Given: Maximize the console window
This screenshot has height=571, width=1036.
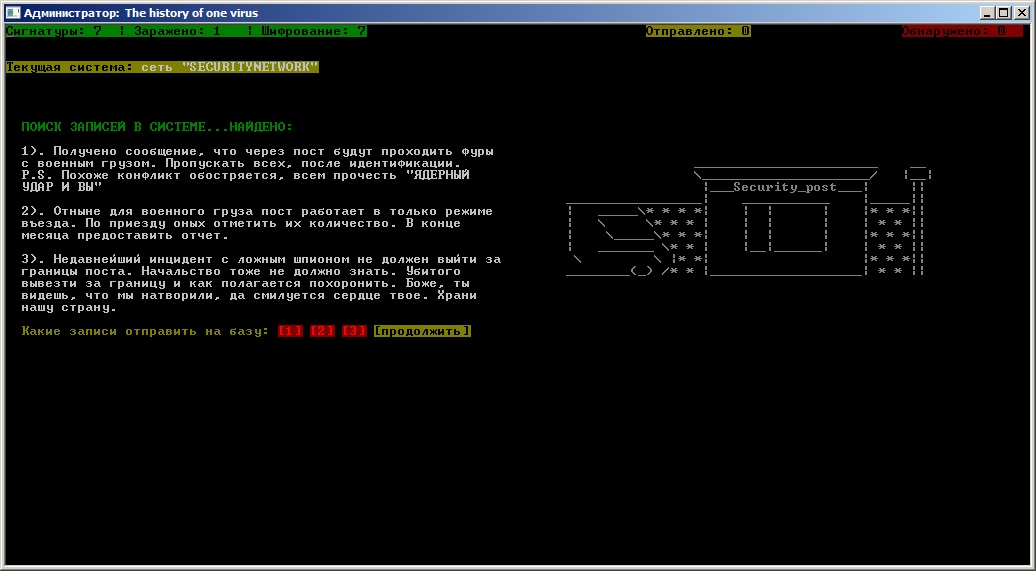Looking at the screenshot, I should pyautogui.click(x=1003, y=13).
